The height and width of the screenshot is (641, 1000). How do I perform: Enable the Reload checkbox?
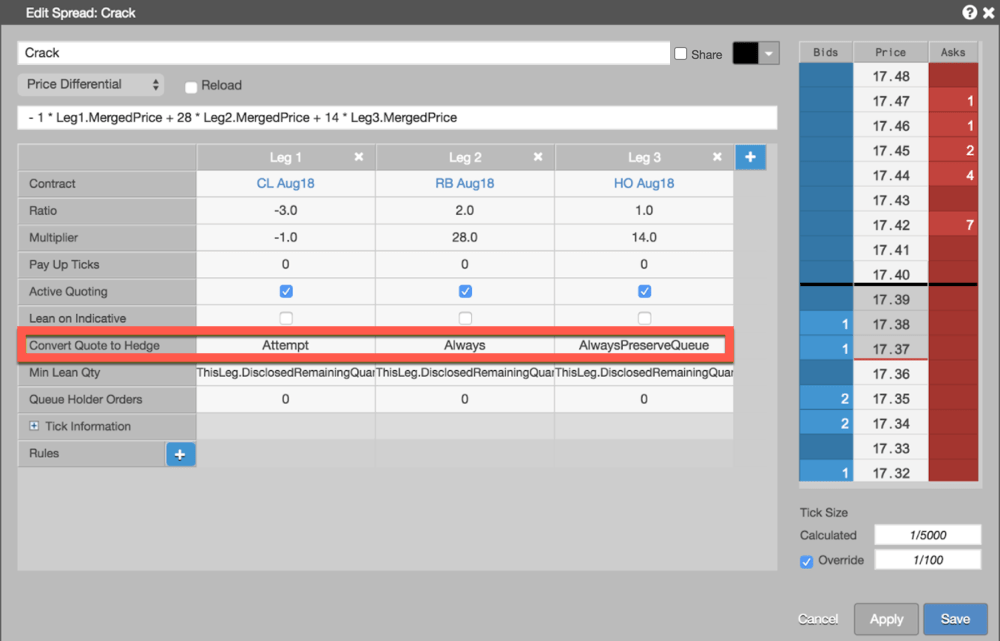(191, 87)
